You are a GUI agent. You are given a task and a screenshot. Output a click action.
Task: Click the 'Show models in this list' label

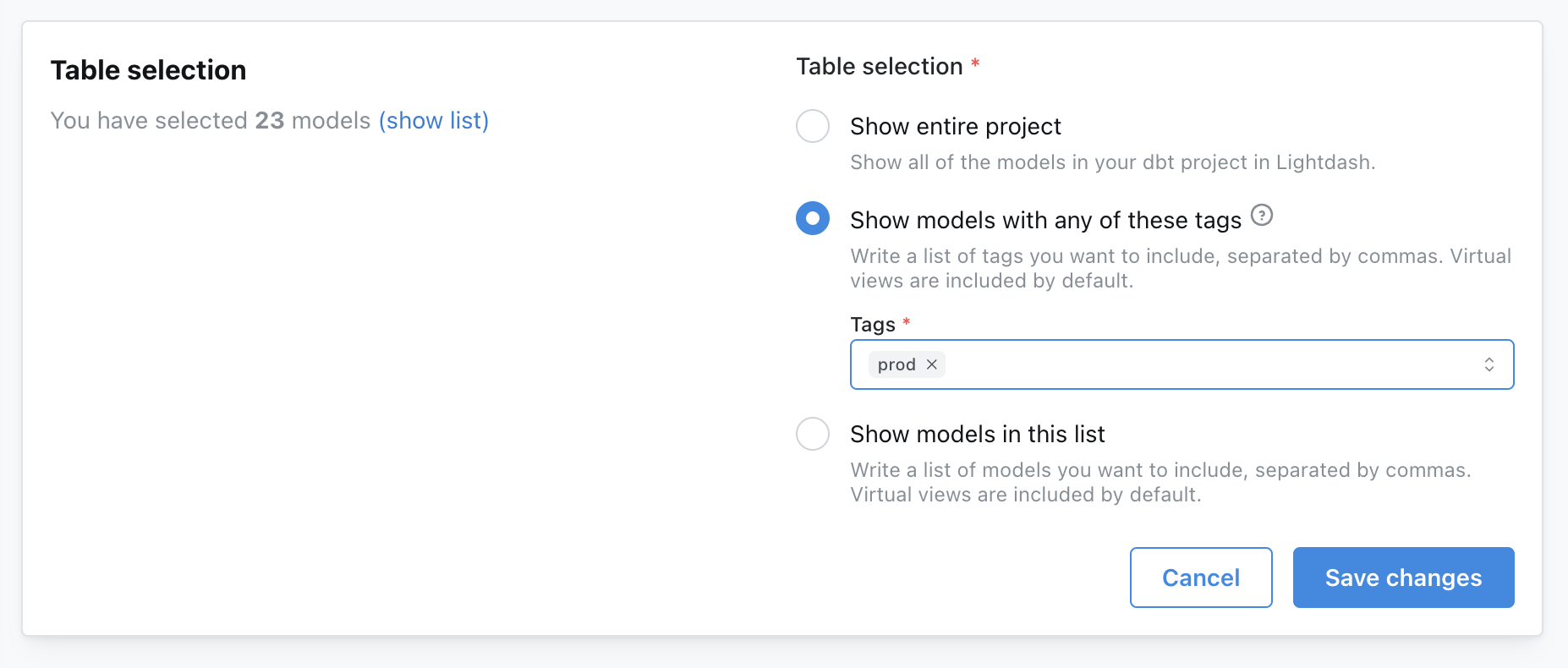tap(977, 435)
